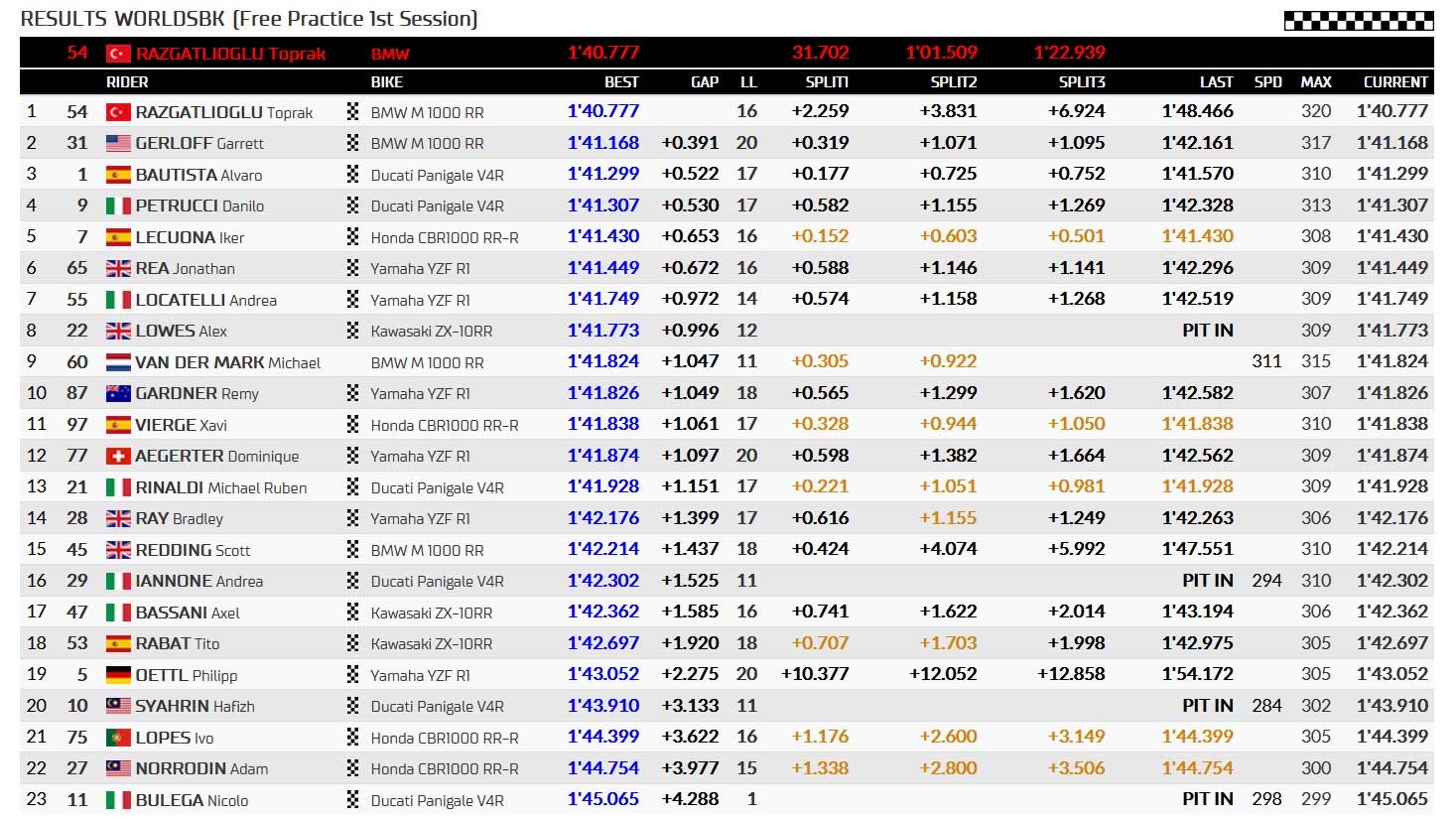Click the top speed "320" in RAZGATLIOGLU's row

coord(1316,112)
